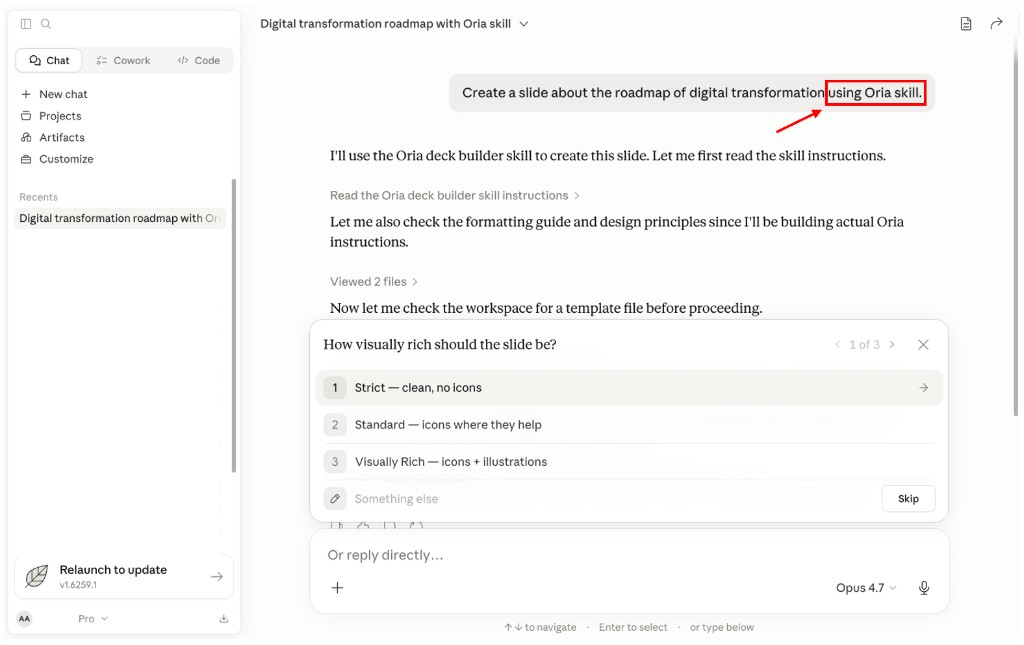Click the user message about digital transformation

[692, 93]
